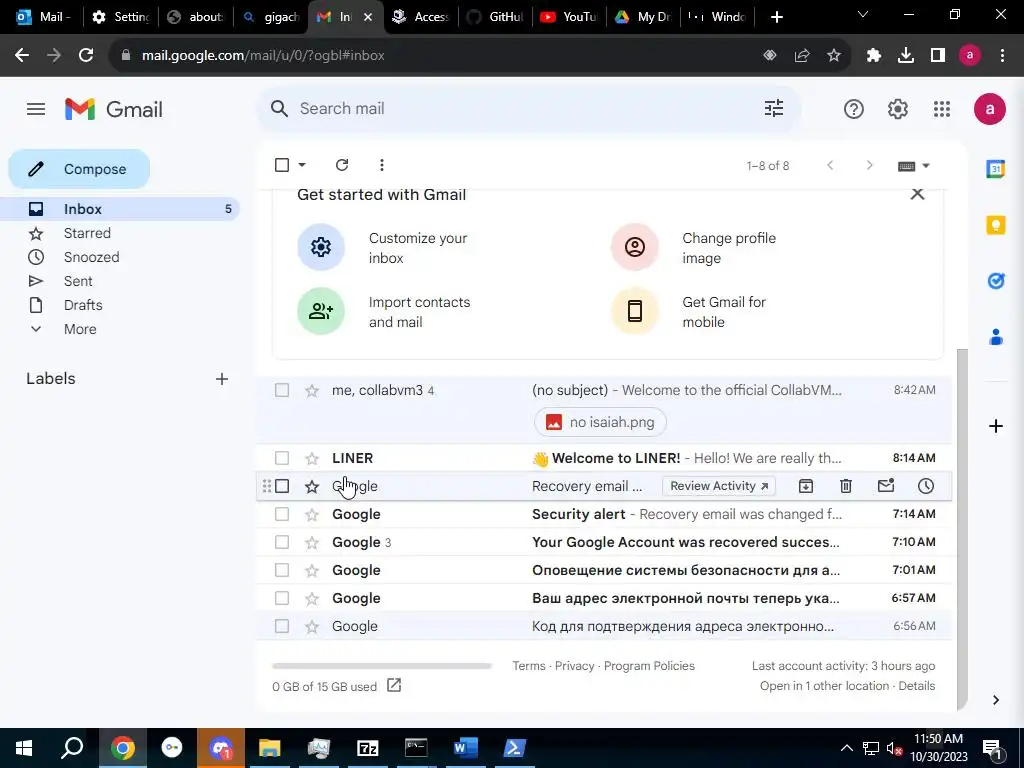Open PowerShell from the taskbar
1024x768 pixels.
point(514,748)
